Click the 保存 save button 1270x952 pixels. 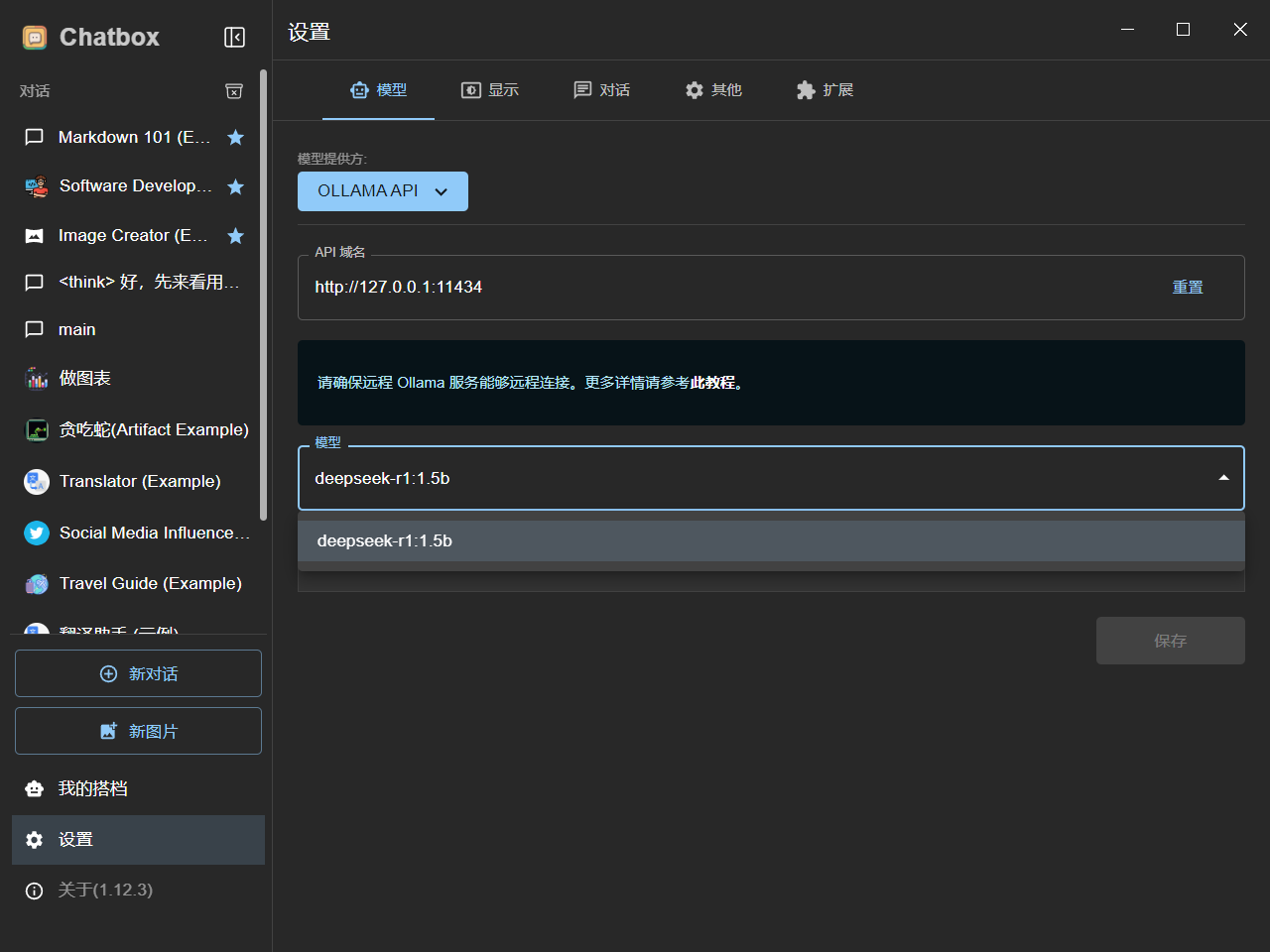(1171, 641)
